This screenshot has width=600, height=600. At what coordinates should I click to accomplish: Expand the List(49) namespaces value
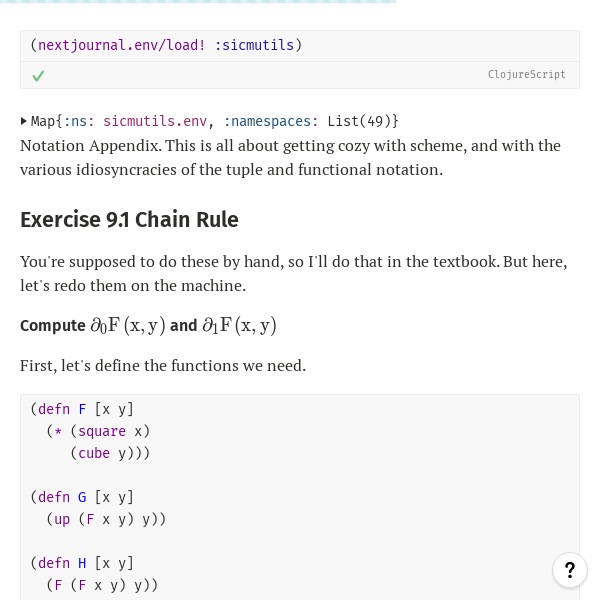[363, 121]
